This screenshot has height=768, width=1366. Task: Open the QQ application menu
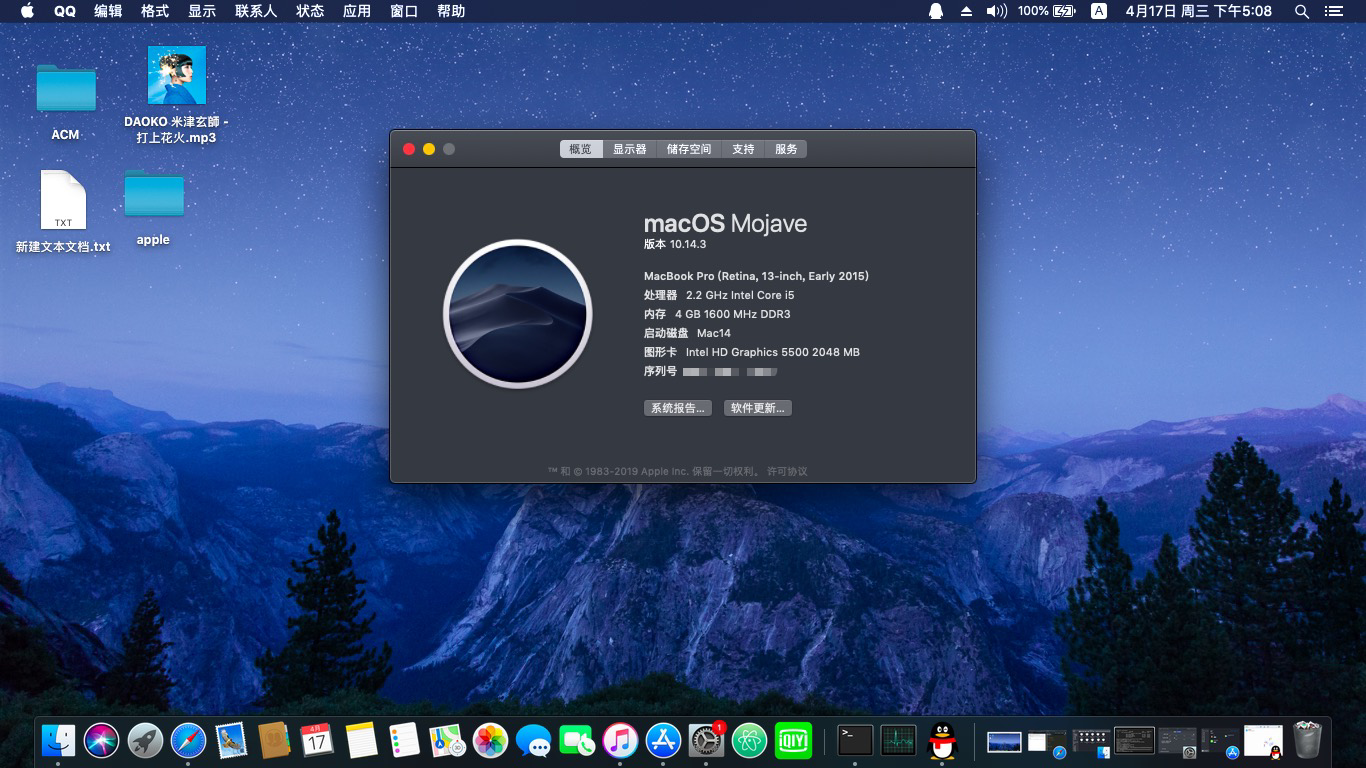65,11
